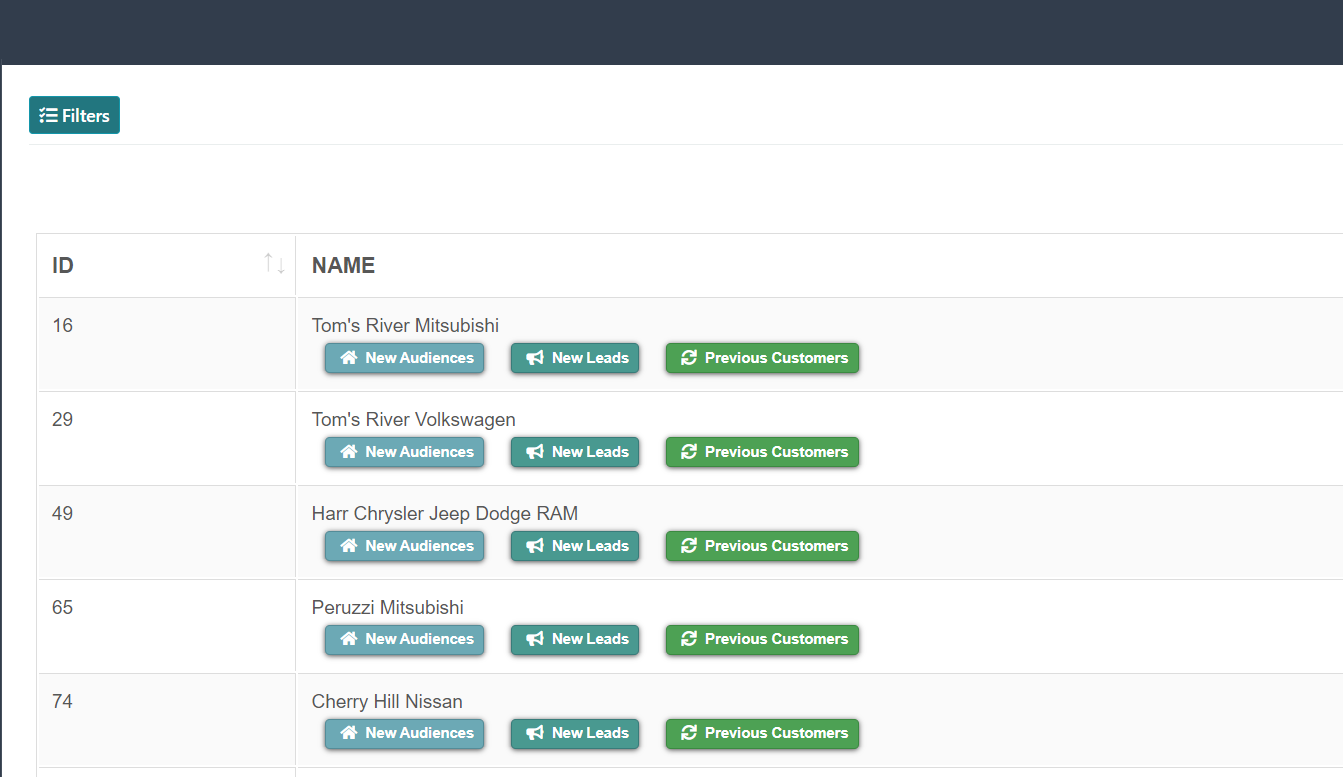Click megaphone icon in Harr Chrysler row

535,546
